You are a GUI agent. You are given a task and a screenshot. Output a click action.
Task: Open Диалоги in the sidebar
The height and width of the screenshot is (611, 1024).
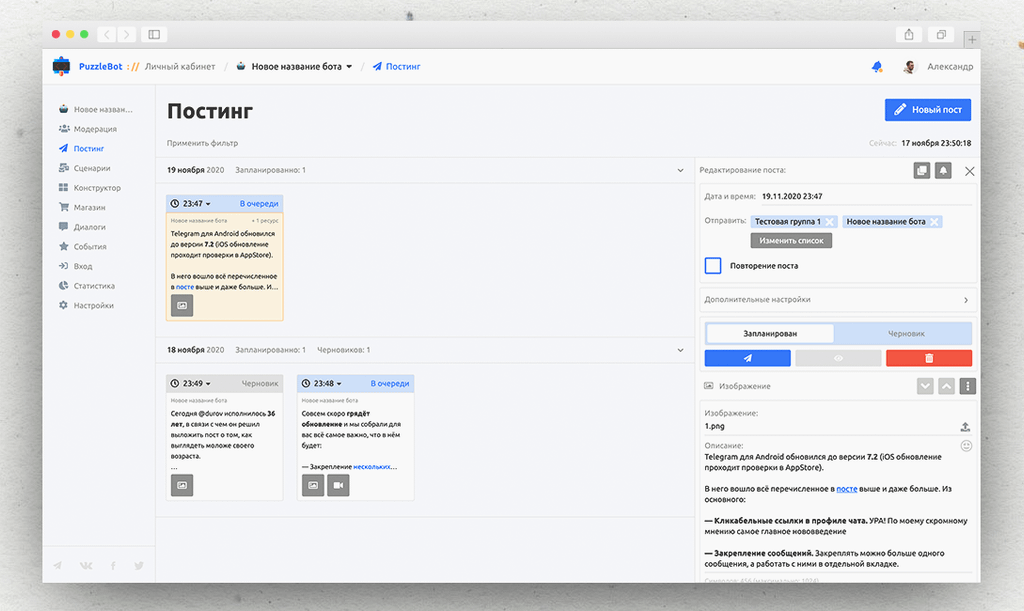click(82, 227)
